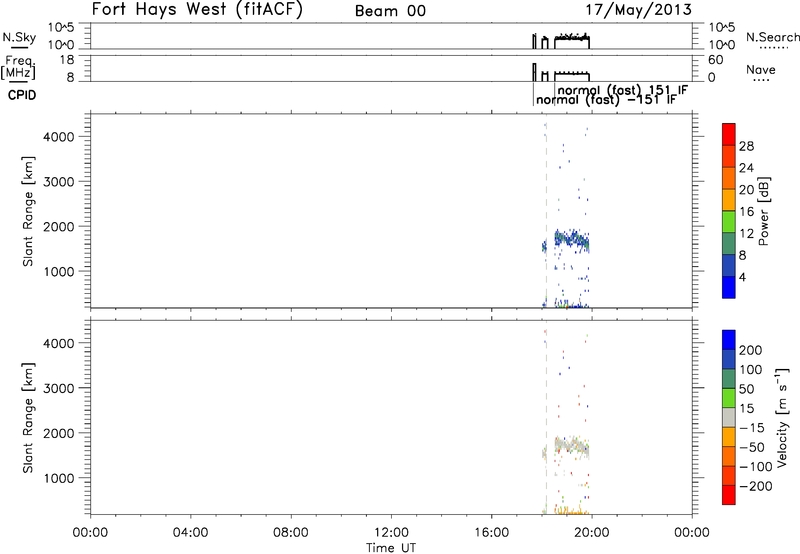Click the red top segment of Power color bar

click(x=729, y=134)
